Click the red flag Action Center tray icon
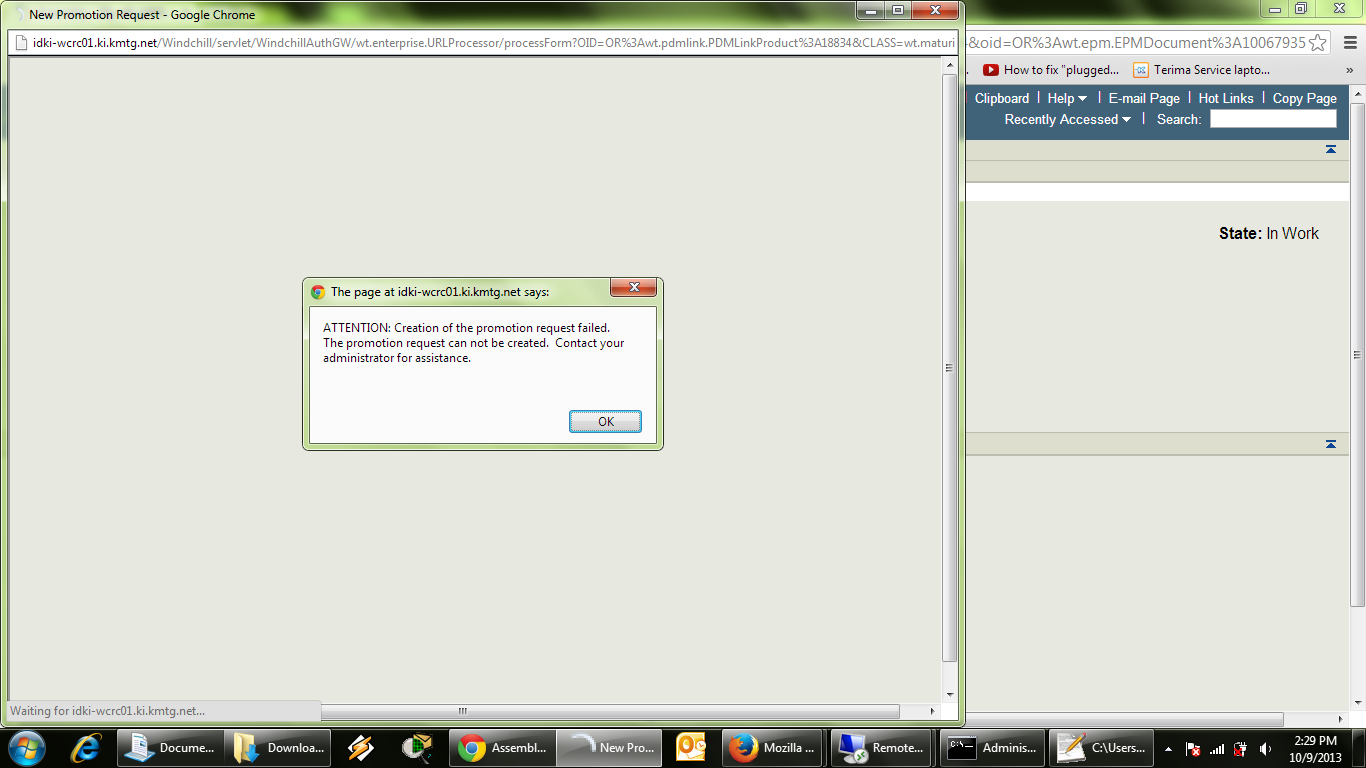 tap(1193, 748)
